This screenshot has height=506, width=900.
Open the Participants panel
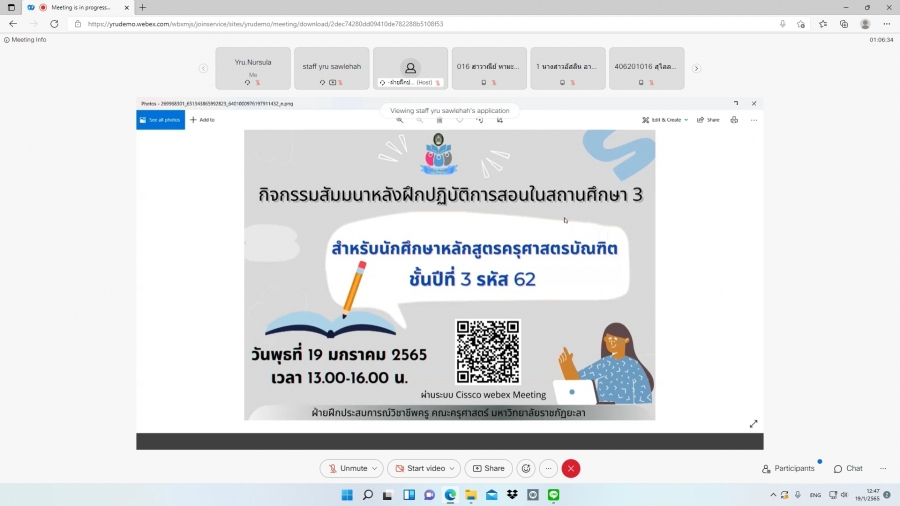788,468
